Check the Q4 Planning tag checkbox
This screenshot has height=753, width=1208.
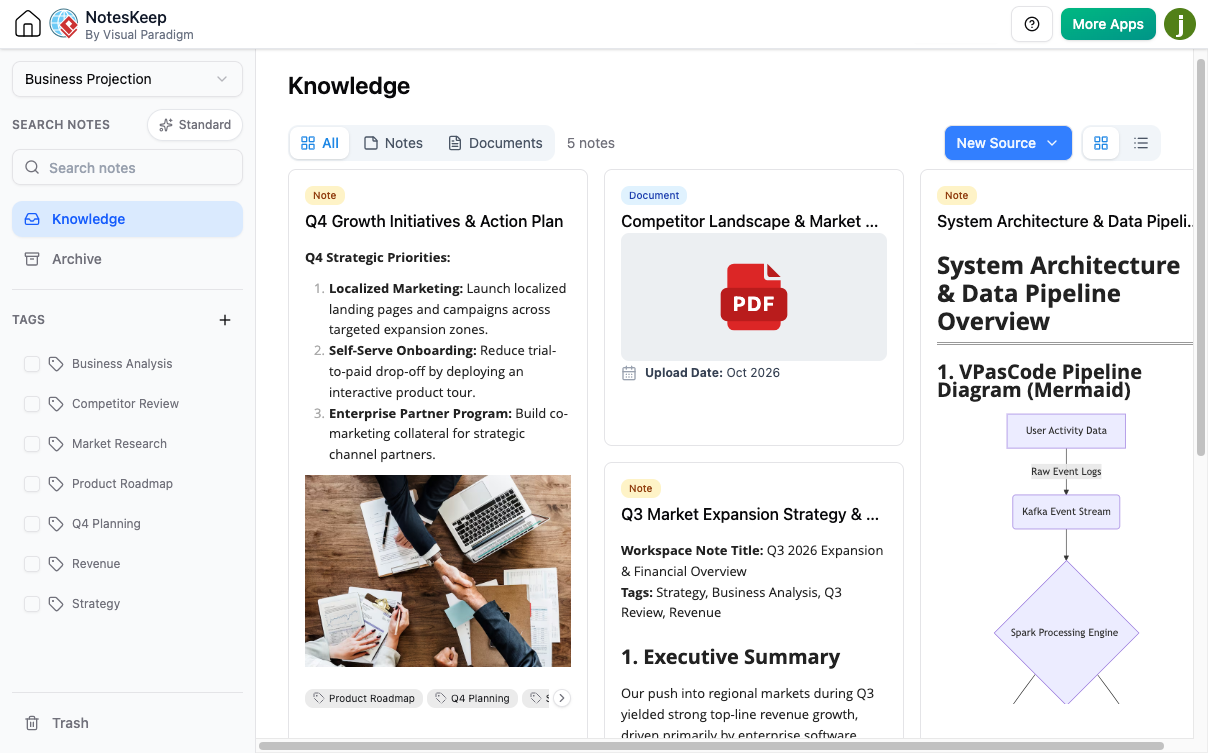pyautogui.click(x=32, y=524)
